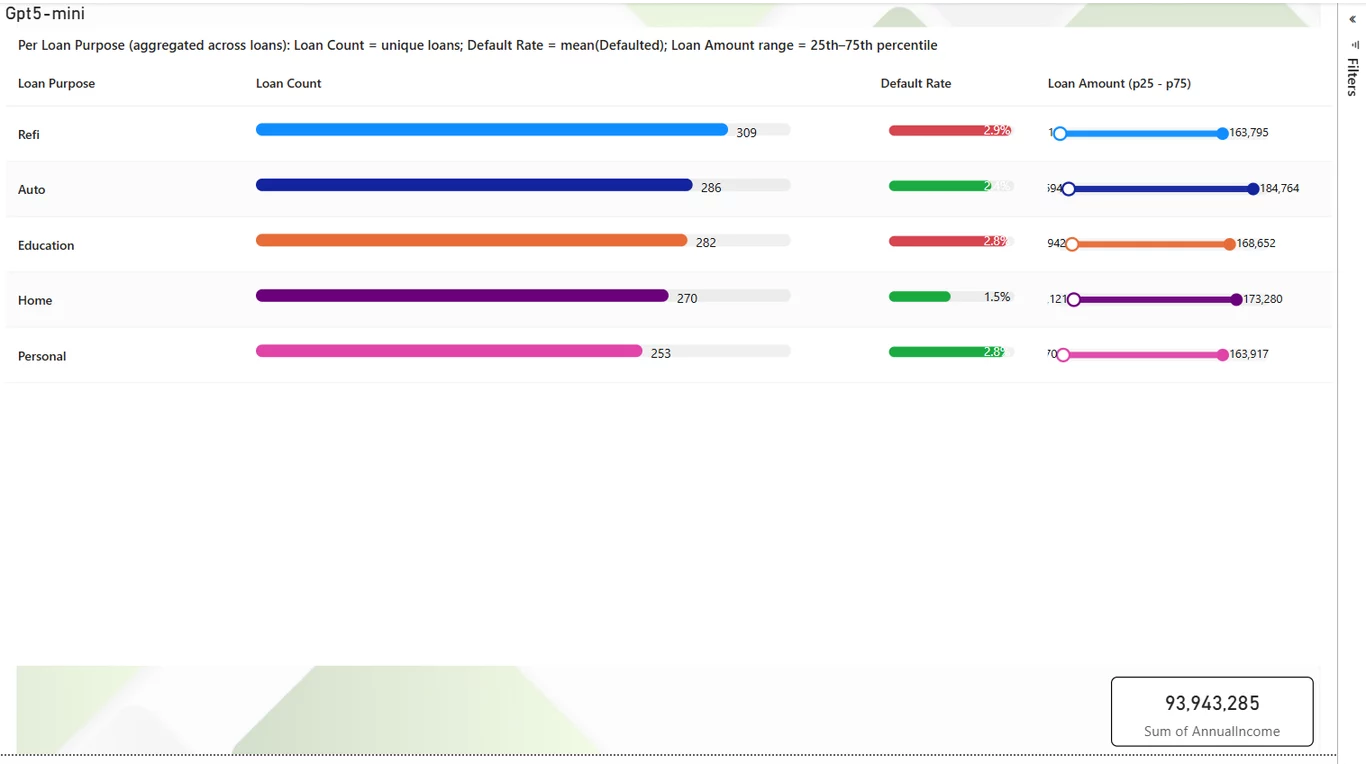Click the Loan Amount (p25 - p75) header
1366x768 pixels.
pyautogui.click(x=1119, y=83)
